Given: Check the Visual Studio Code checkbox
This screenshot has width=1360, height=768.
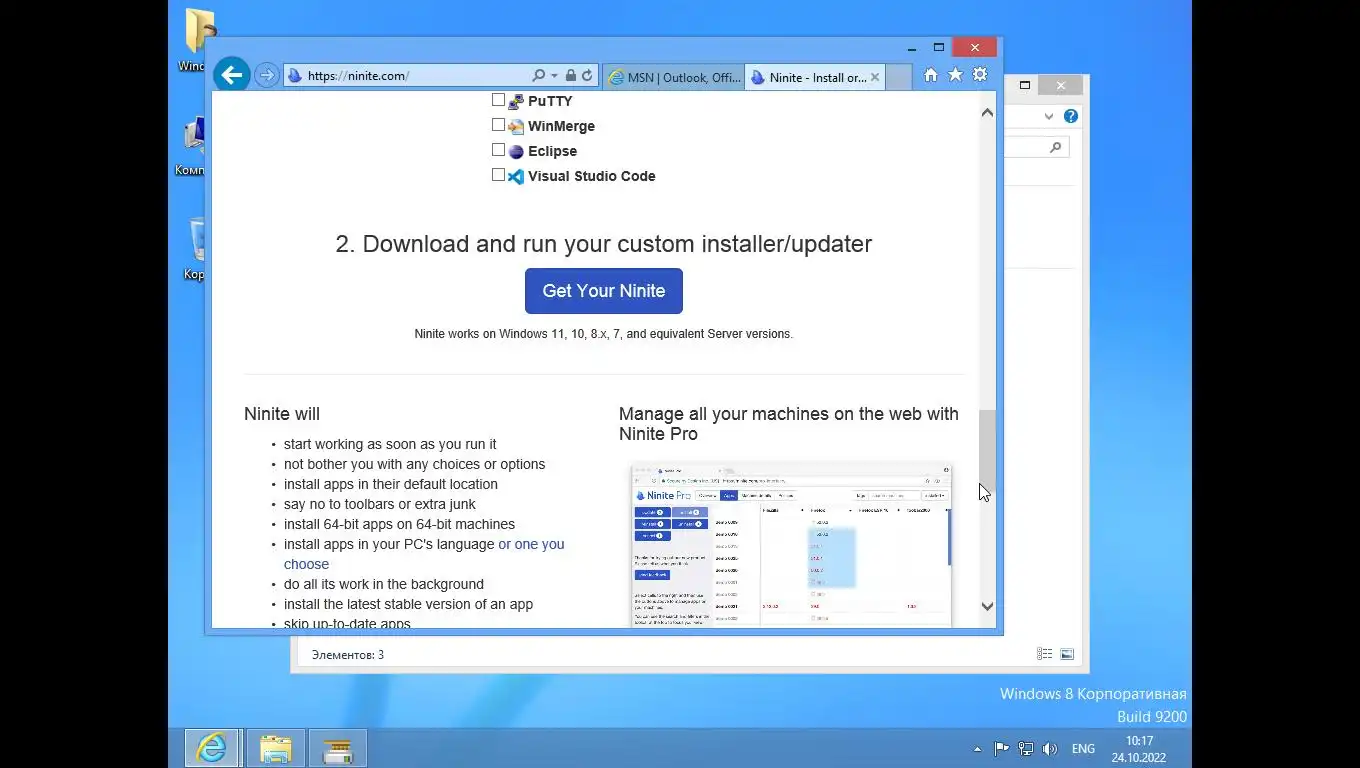Looking at the screenshot, I should pyautogui.click(x=498, y=175).
